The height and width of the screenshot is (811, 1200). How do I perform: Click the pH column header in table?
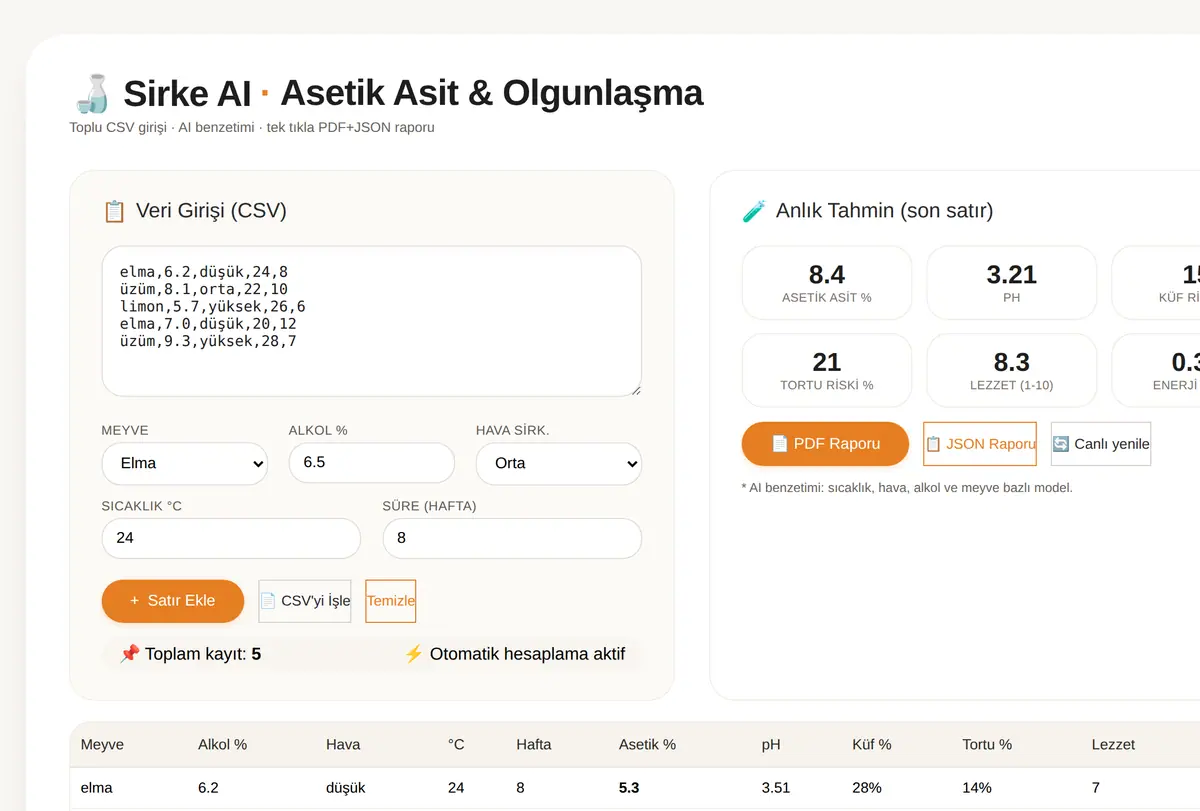tap(771, 745)
